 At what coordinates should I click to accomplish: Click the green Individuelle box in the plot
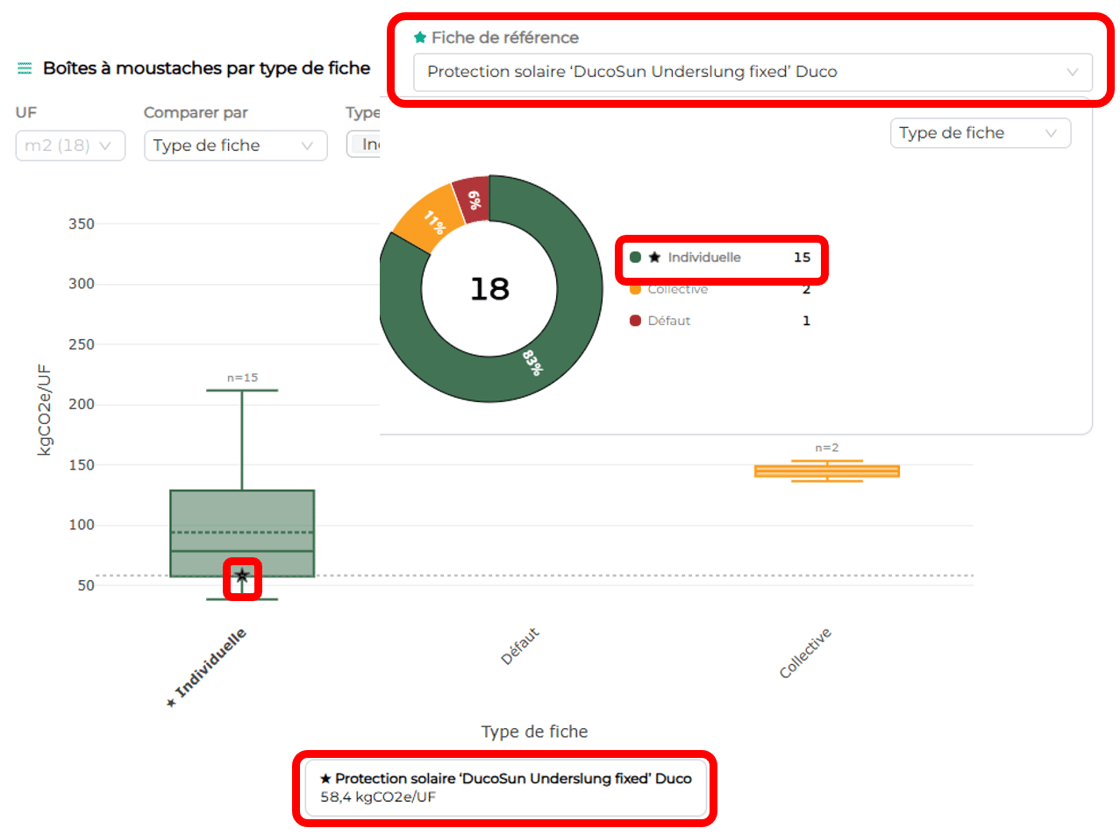242,533
